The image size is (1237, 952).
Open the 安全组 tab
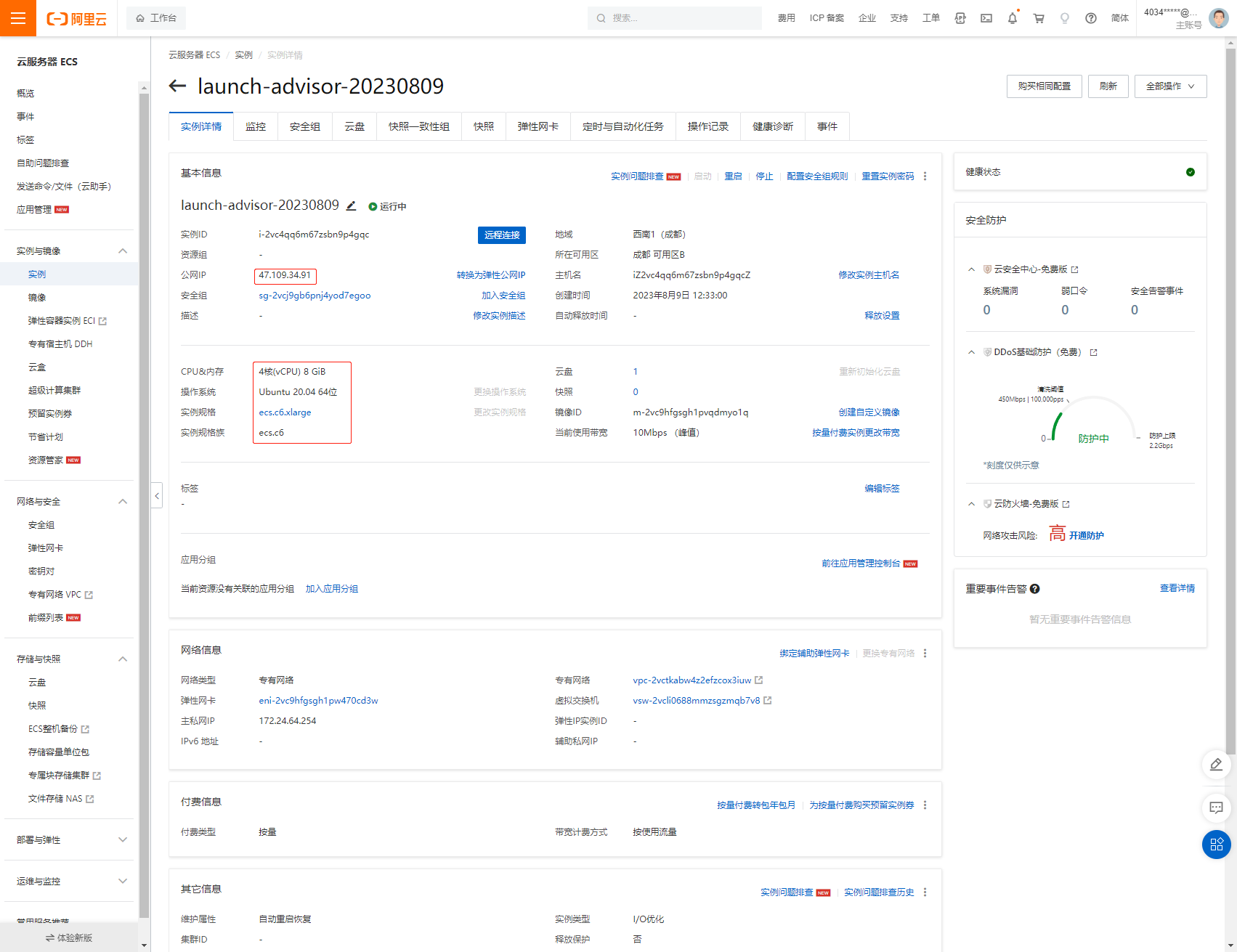tap(305, 126)
